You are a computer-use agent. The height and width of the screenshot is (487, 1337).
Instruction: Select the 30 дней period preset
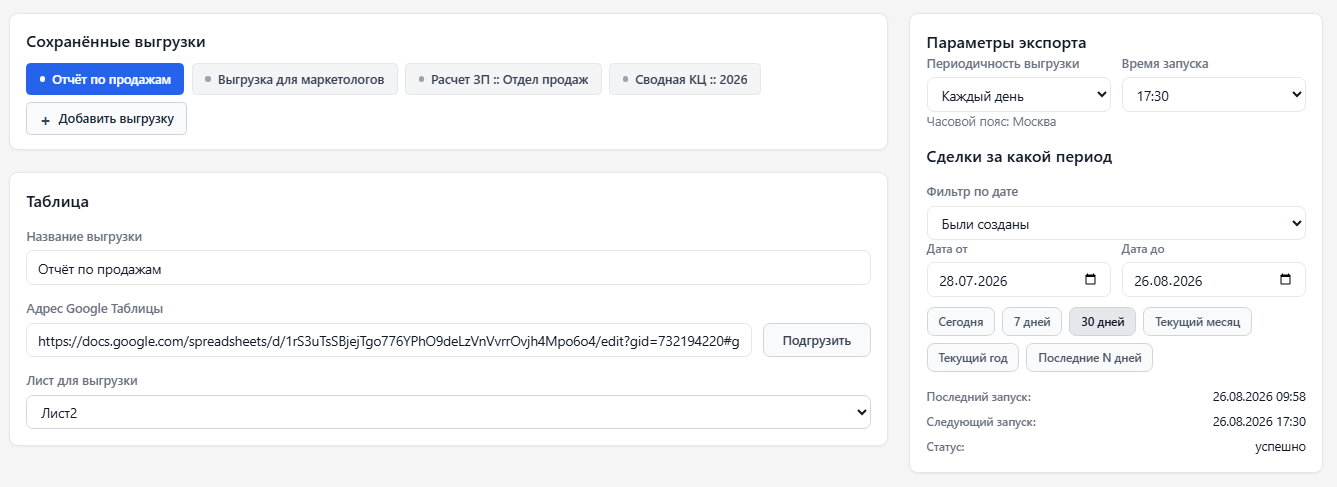(1103, 321)
